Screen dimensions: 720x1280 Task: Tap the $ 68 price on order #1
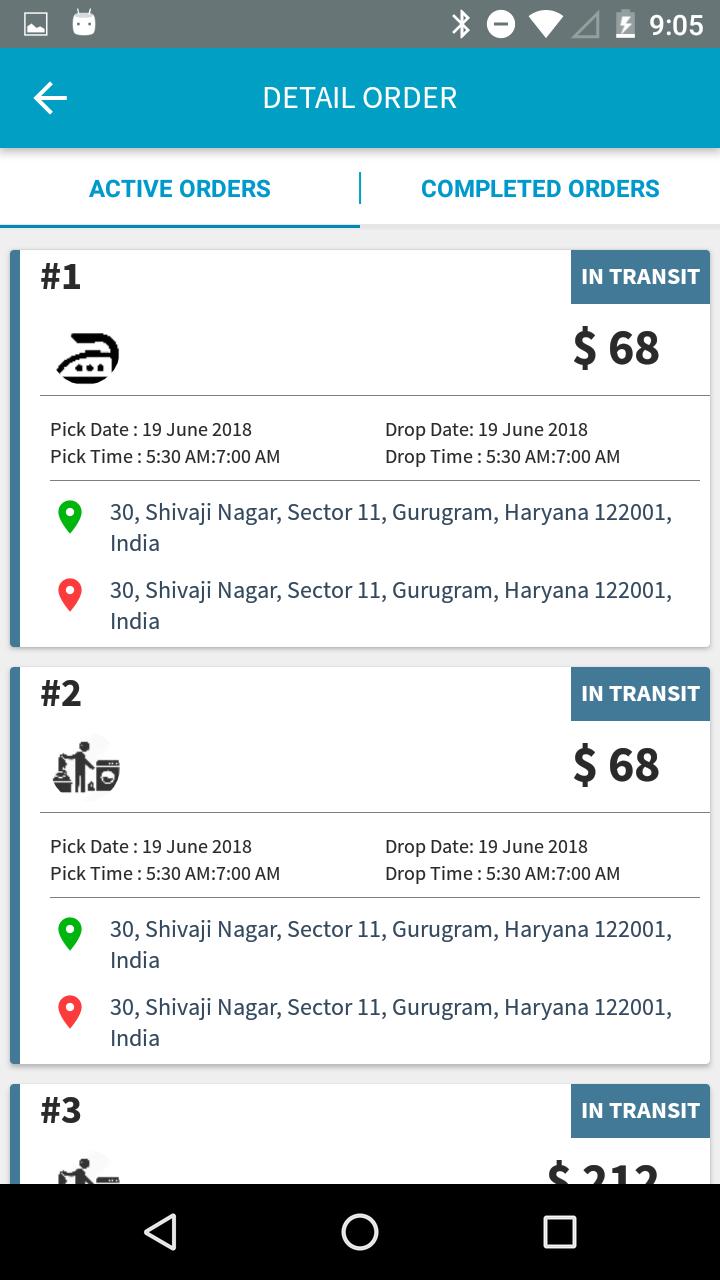pos(616,348)
